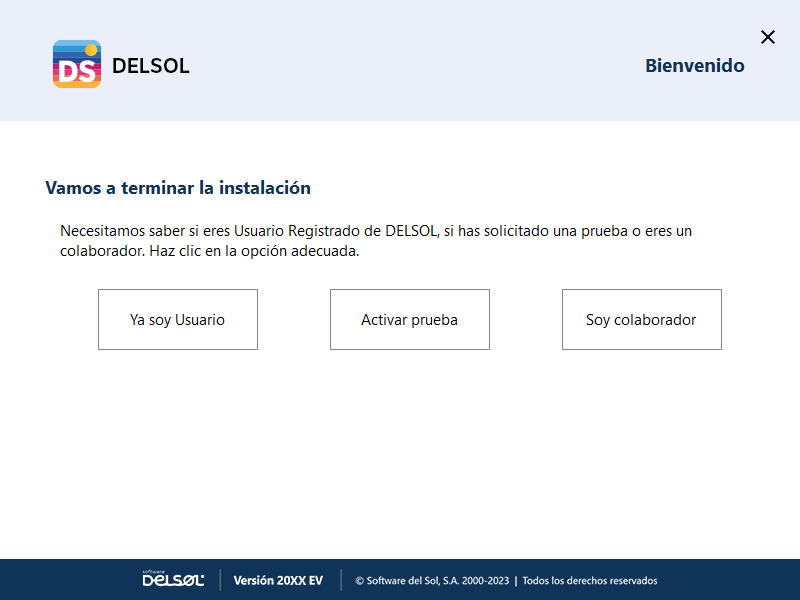Click the Software del Sol copyright text
The image size is (800, 600).
[x=432, y=581]
